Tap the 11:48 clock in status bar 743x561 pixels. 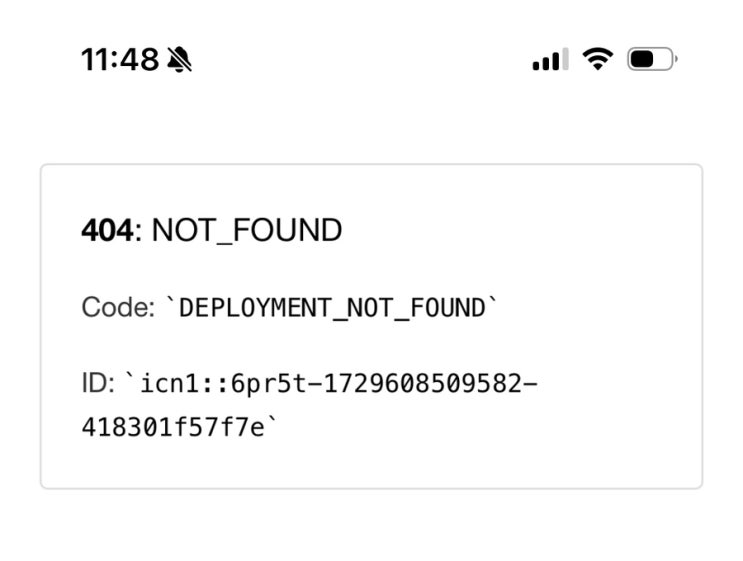point(120,60)
